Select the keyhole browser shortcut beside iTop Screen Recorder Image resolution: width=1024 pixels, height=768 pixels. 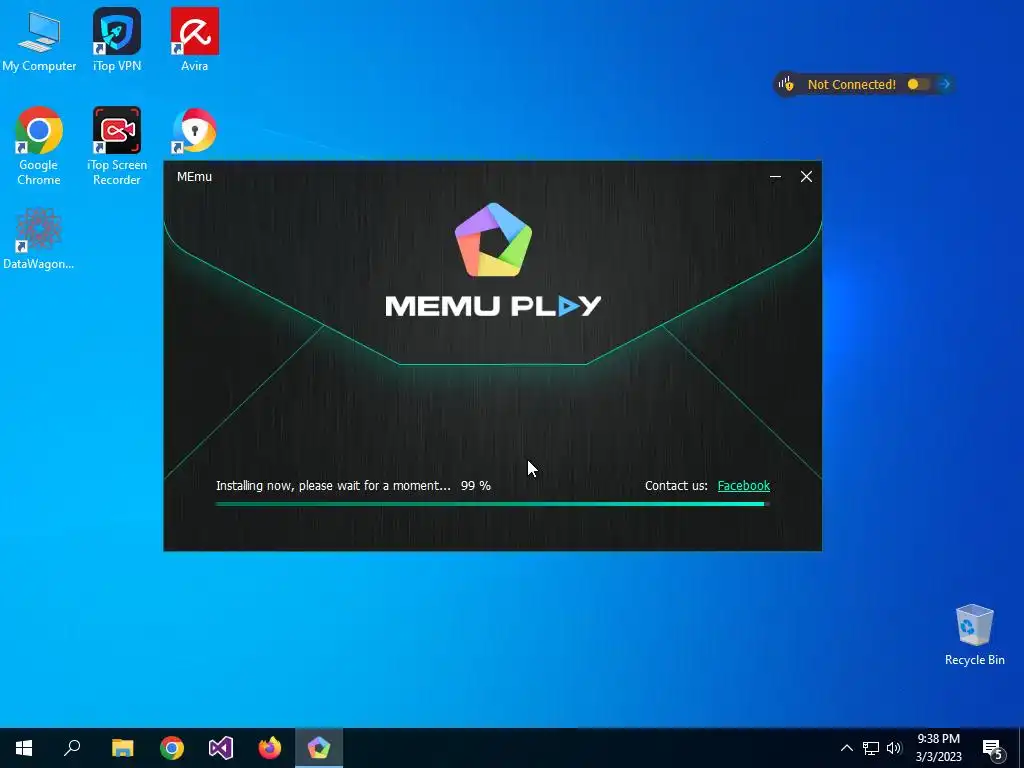click(195, 131)
